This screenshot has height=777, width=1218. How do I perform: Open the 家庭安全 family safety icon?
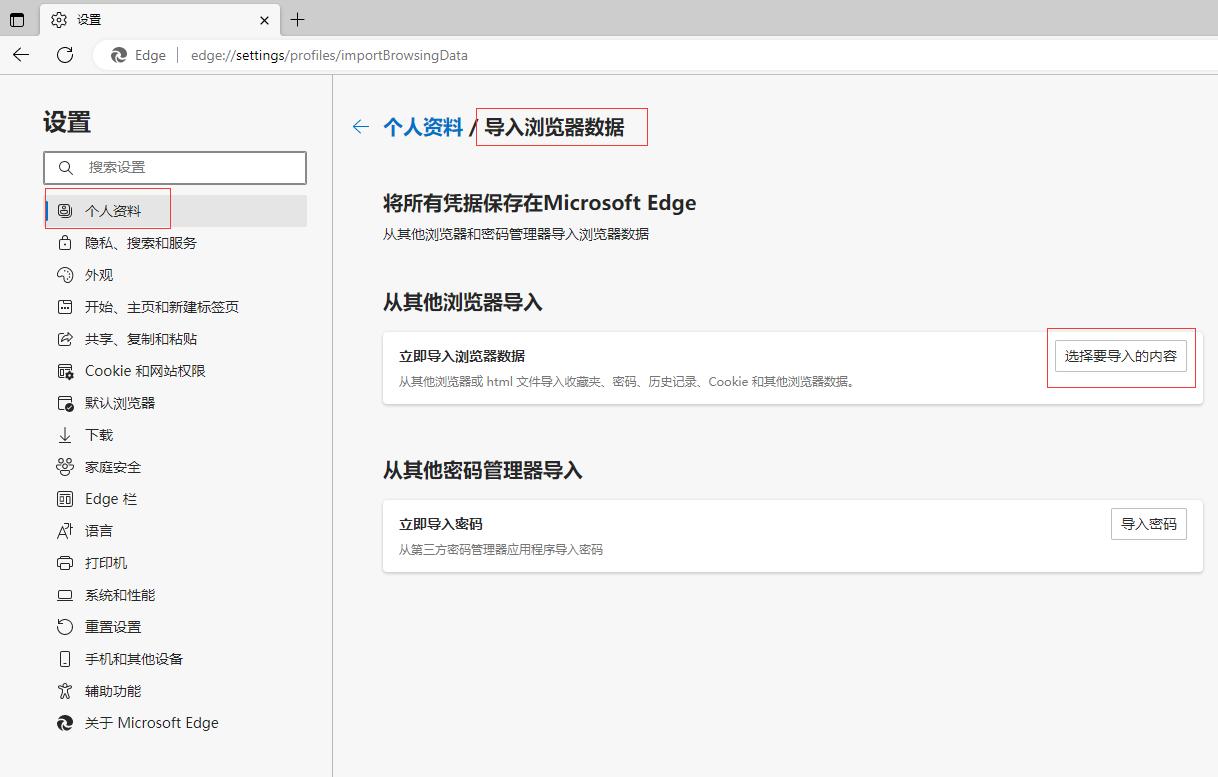[x=63, y=466]
